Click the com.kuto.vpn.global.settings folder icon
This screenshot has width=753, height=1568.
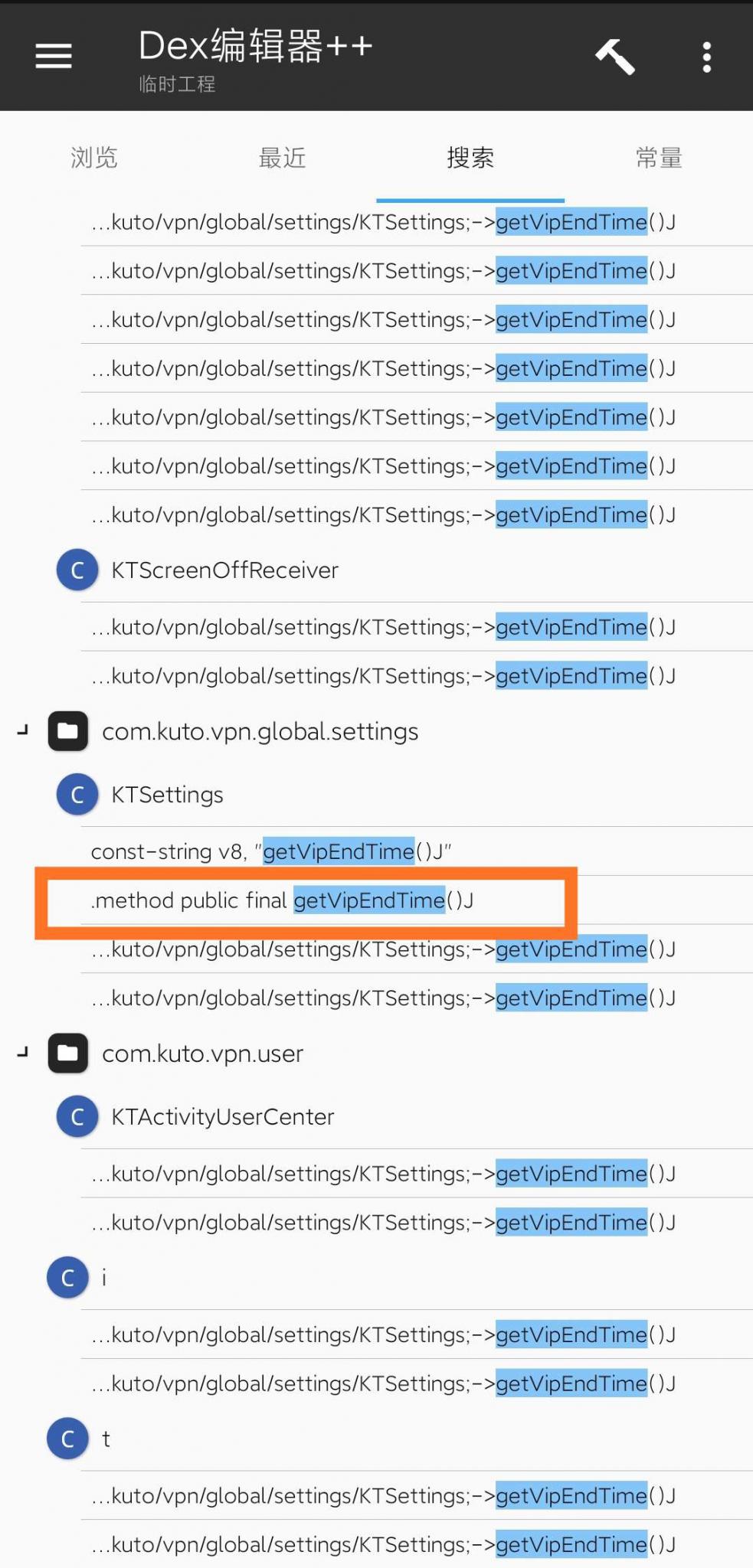click(68, 731)
